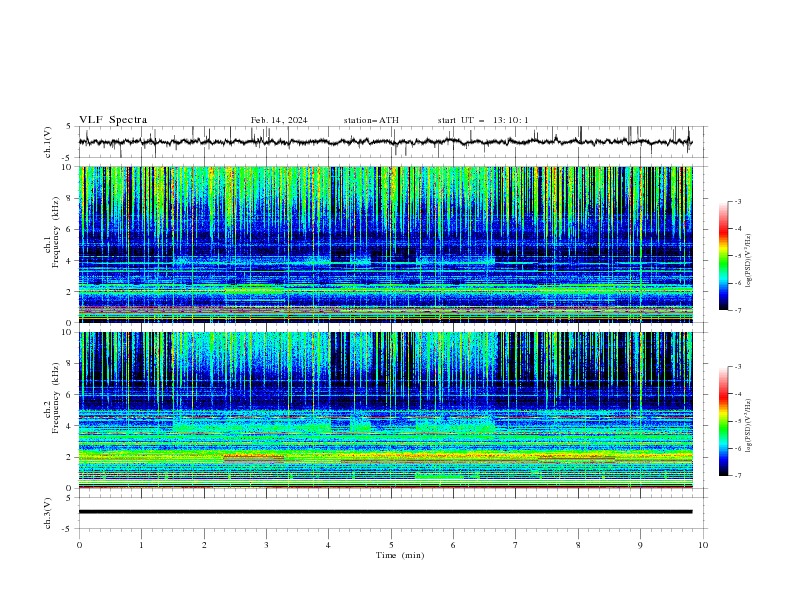Click the ch.3 flat black trace

(385, 512)
